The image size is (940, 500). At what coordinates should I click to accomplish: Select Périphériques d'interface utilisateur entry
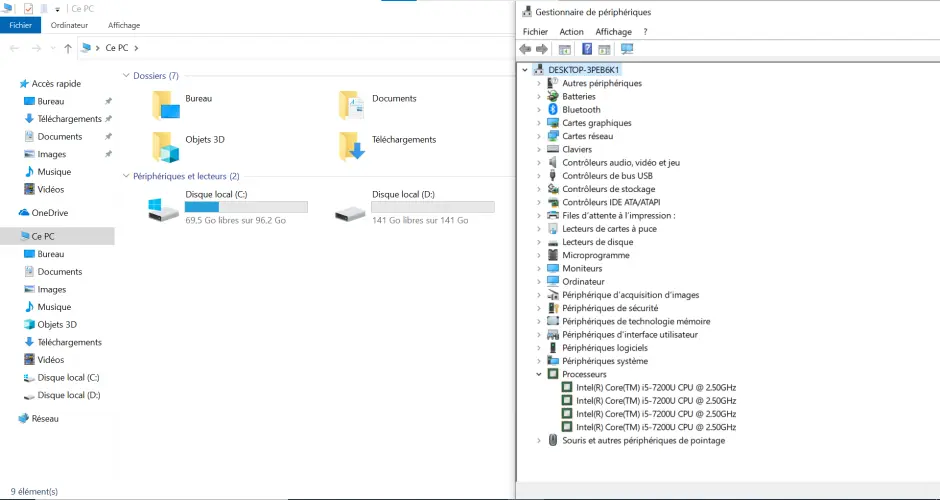(630, 335)
